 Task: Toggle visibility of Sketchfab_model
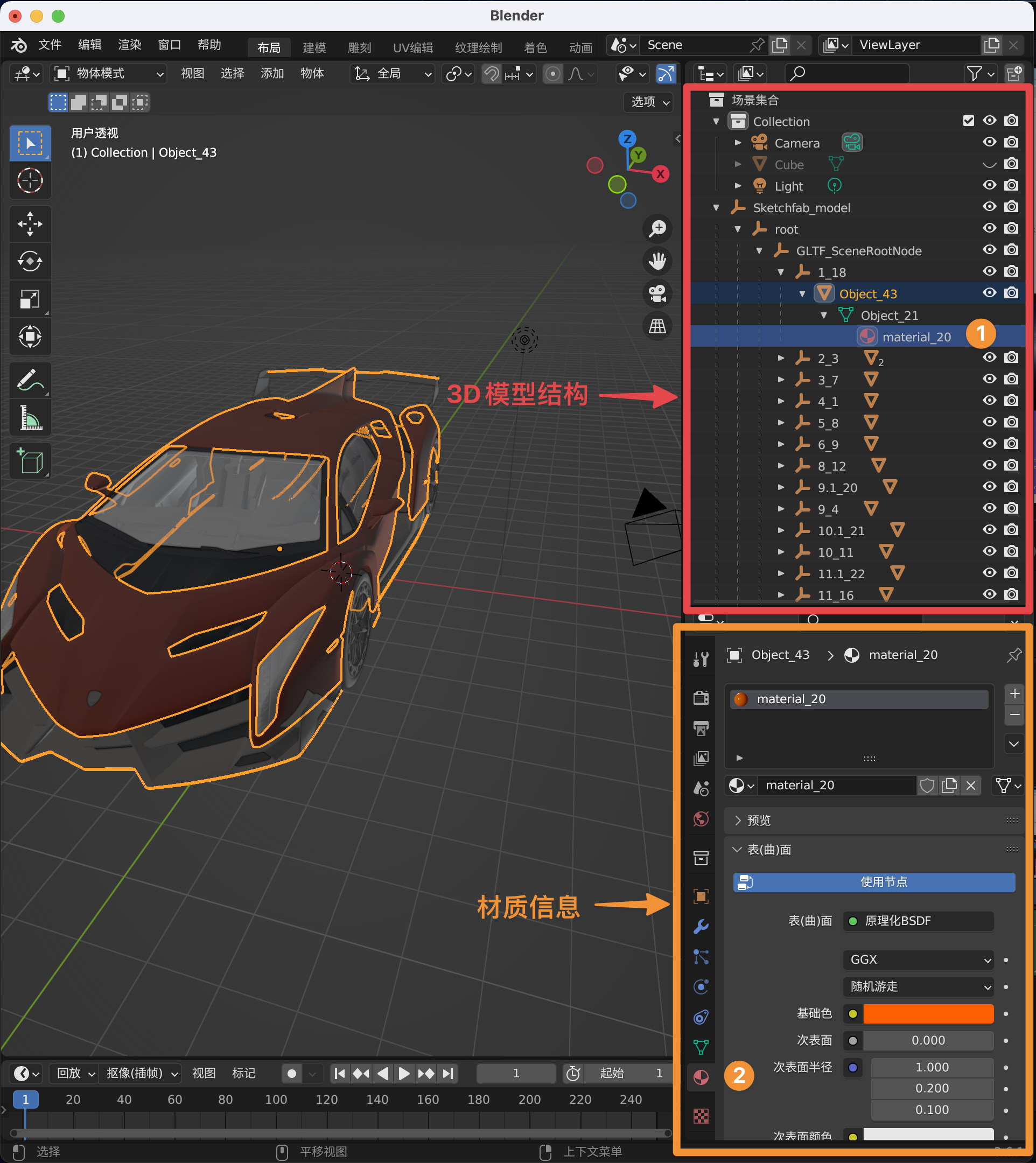(989, 207)
